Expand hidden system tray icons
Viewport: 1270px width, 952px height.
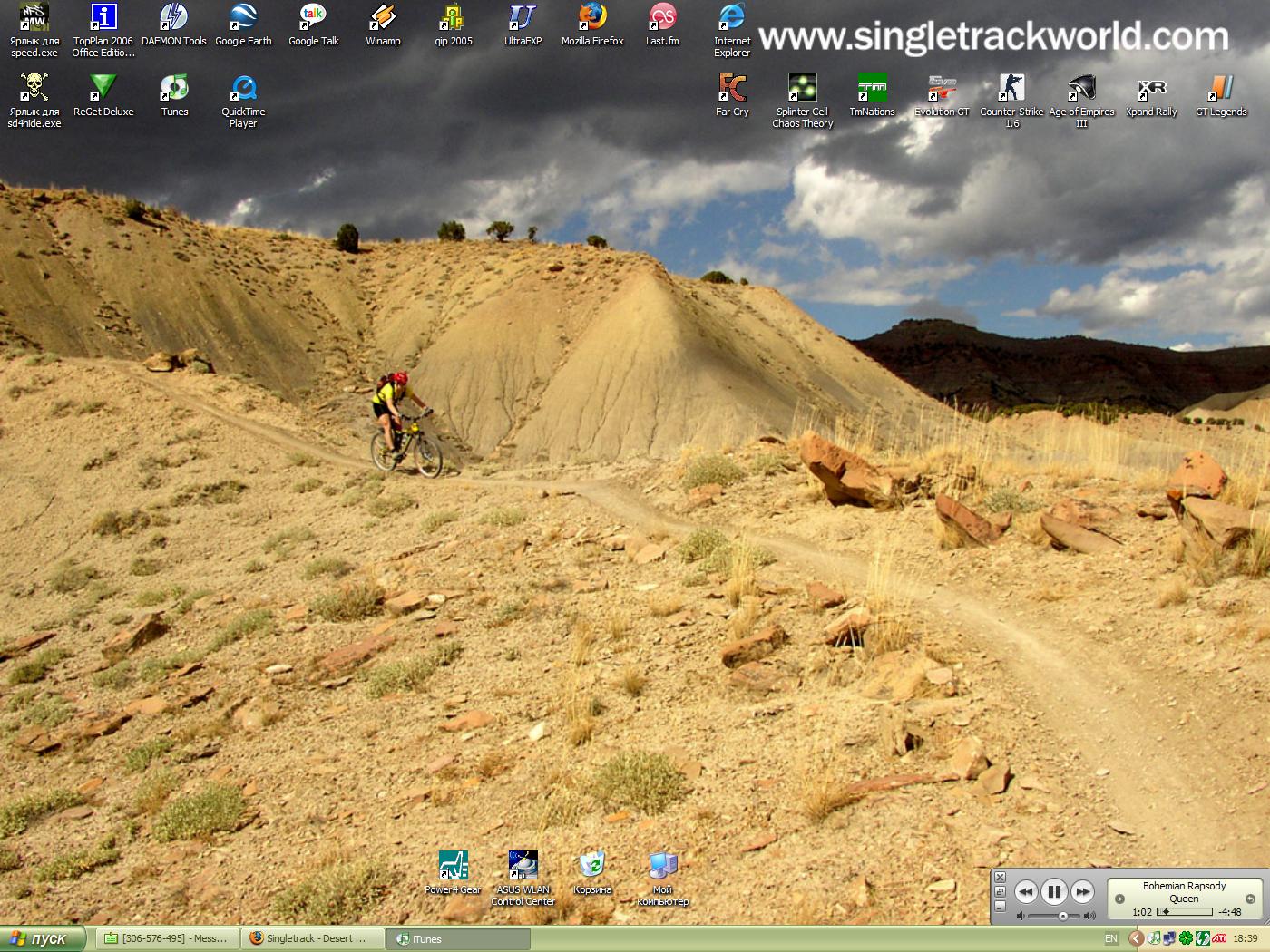pyautogui.click(x=1136, y=938)
